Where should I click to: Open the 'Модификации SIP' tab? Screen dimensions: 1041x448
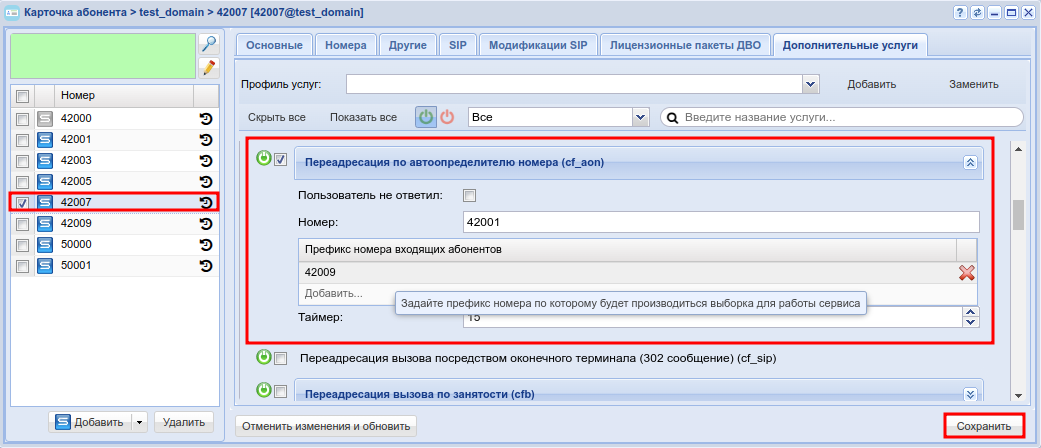538,45
